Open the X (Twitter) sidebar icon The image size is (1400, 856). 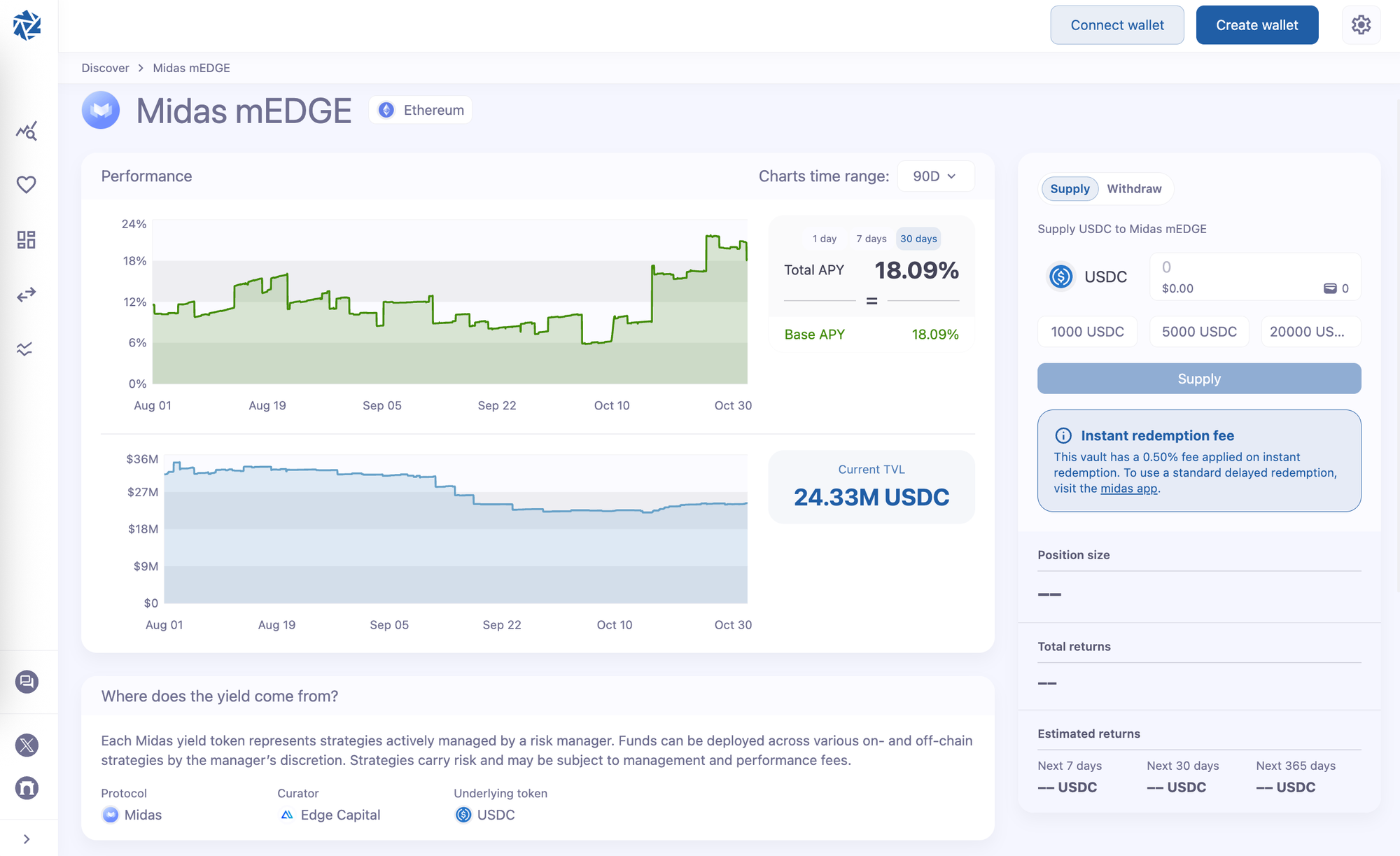(x=27, y=745)
